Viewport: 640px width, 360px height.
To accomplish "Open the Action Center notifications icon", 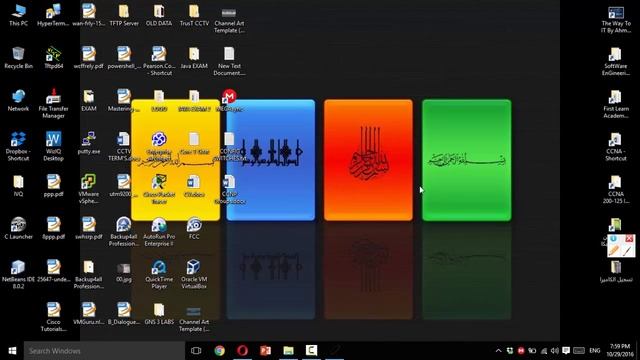I will [x=566, y=351].
